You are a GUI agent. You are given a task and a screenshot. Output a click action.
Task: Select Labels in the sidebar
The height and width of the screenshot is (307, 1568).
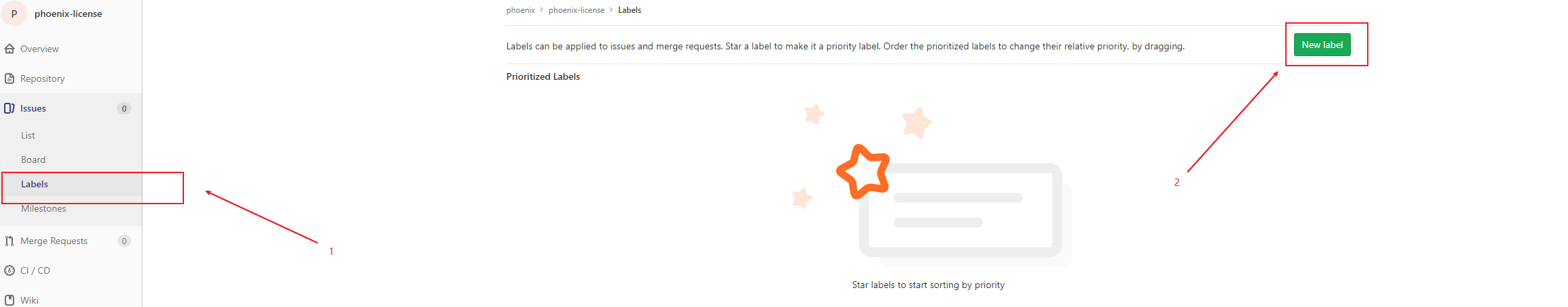[34, 184]
